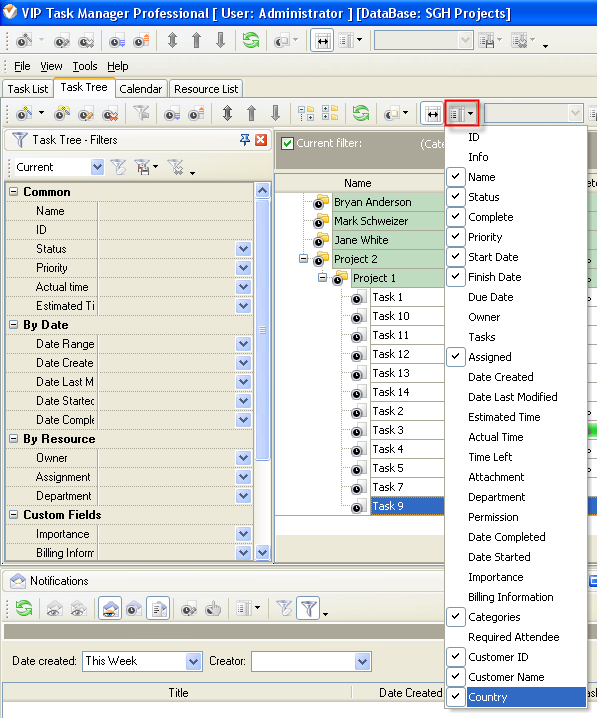This screenshot has height=718, width=597.
Task: Click the delete task icon with red X
Action: pyautogui.click(x=110, y=113)
